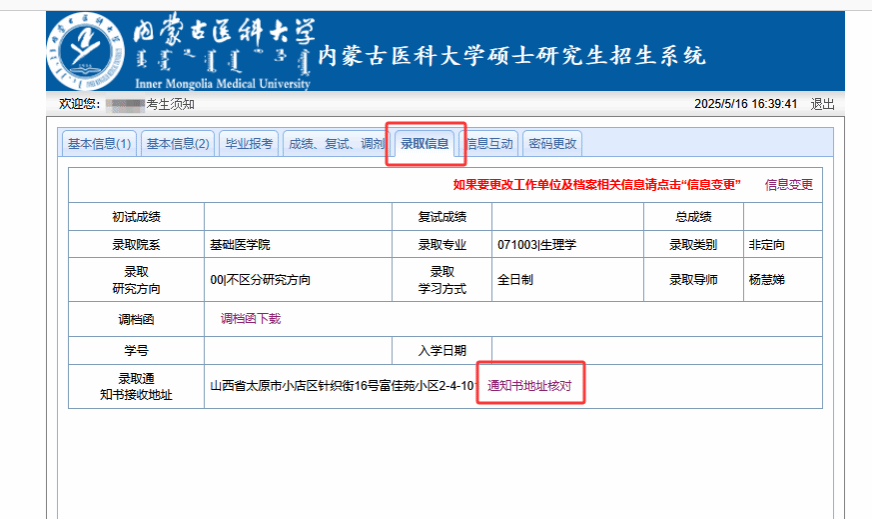Select the 毕业报考 tab
This screenshot has width=872, height=519.
pos(249,144)
